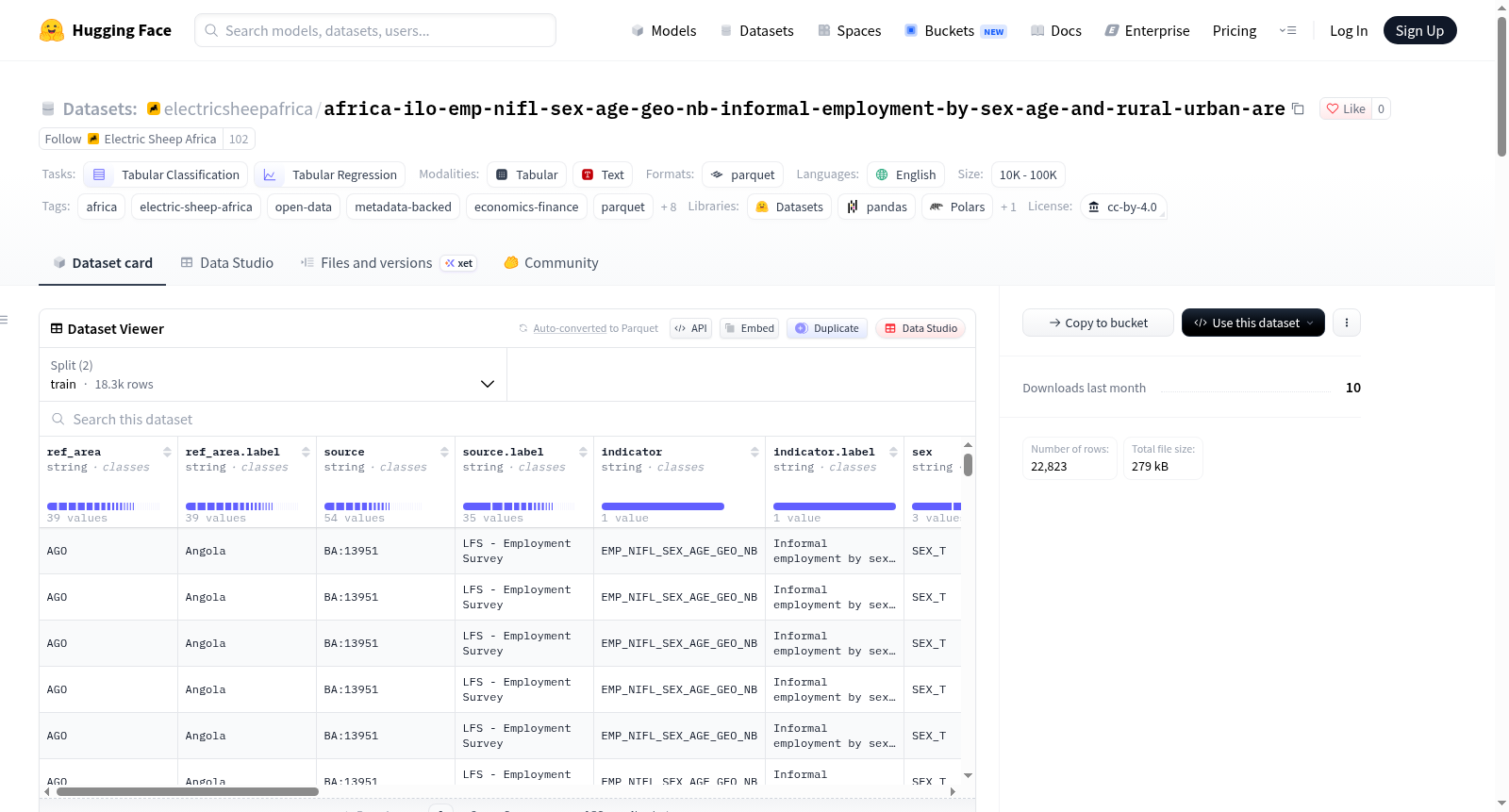Click the Embed viewer button

749,328
